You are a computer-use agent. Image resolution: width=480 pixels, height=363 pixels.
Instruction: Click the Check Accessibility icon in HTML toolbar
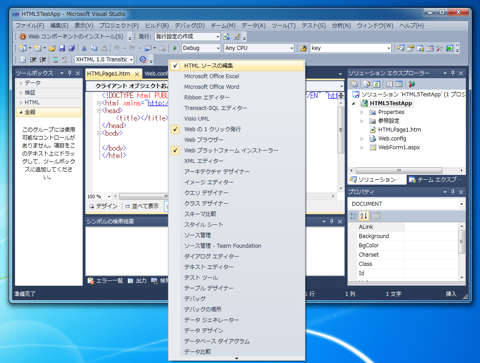point(143,60)
